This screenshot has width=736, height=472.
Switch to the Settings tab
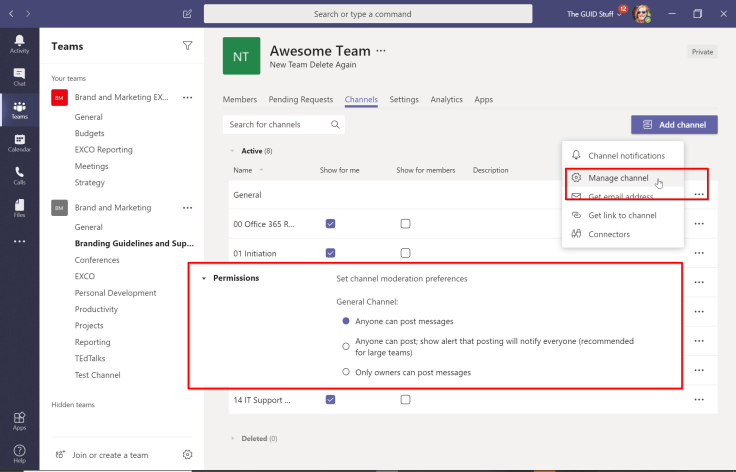pyautogui.click(x=404, y=100)
